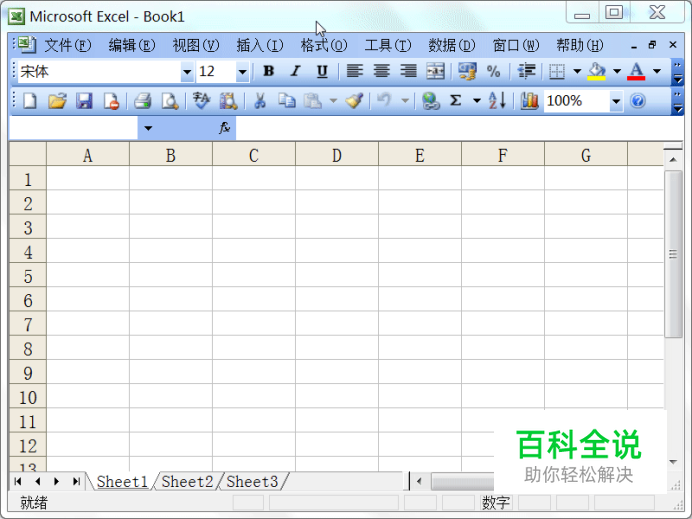Click the Research icon
692x519 pixels.
(228, 101)
